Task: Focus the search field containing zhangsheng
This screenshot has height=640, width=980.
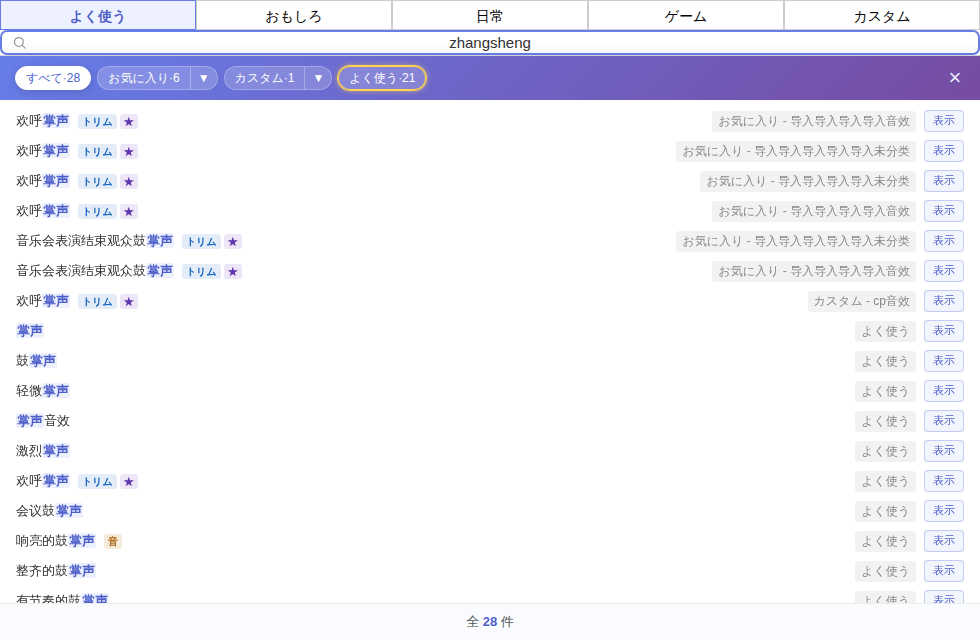Action: (490, 42)
